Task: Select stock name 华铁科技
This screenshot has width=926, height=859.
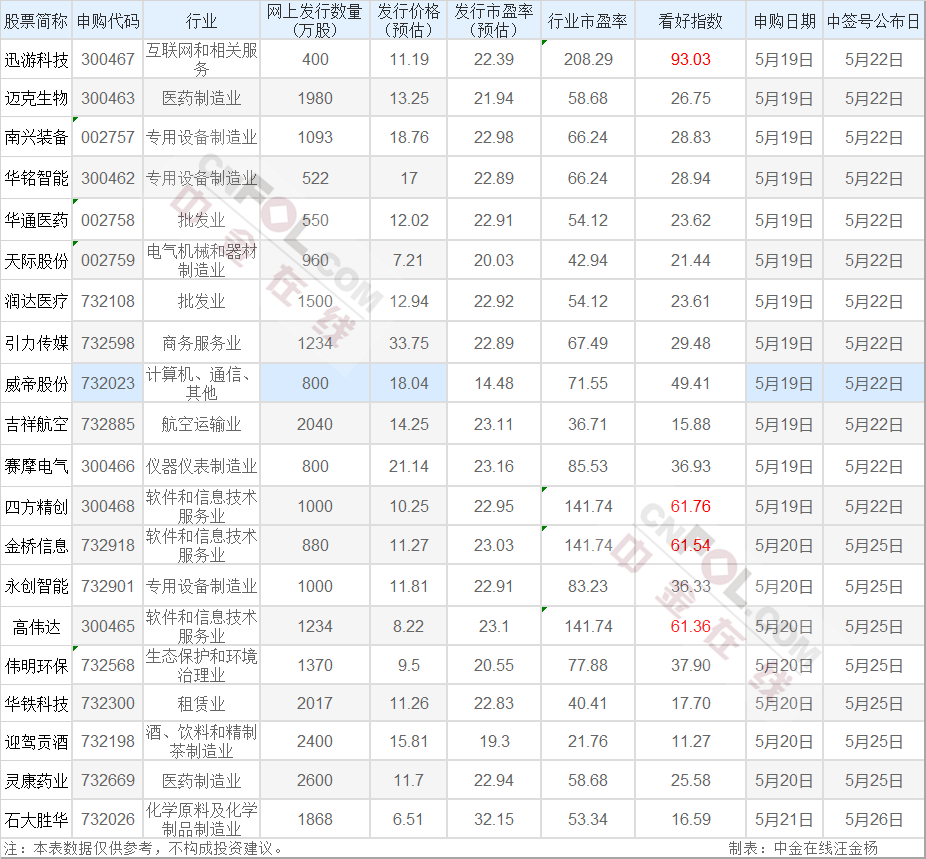Action: (x=36, y=704)
